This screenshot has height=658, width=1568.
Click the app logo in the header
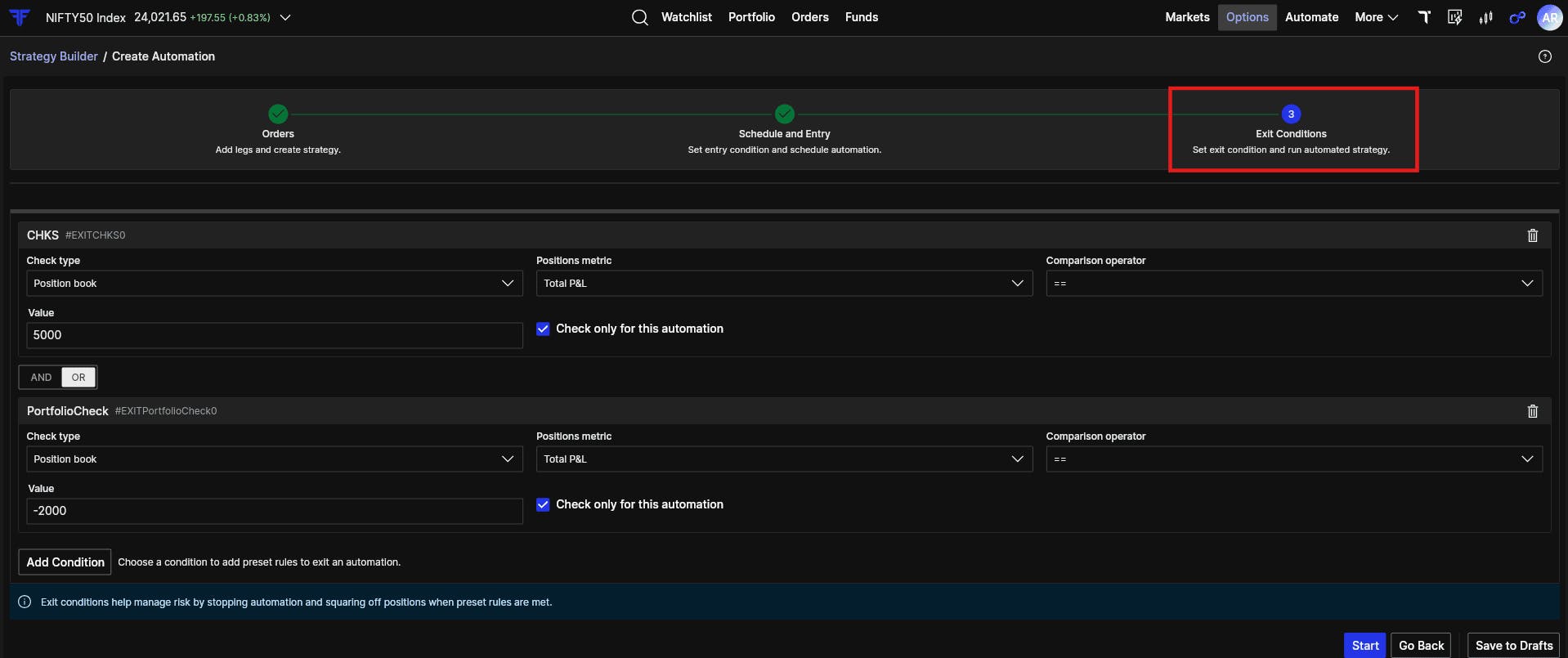click(x=20, y=17)
